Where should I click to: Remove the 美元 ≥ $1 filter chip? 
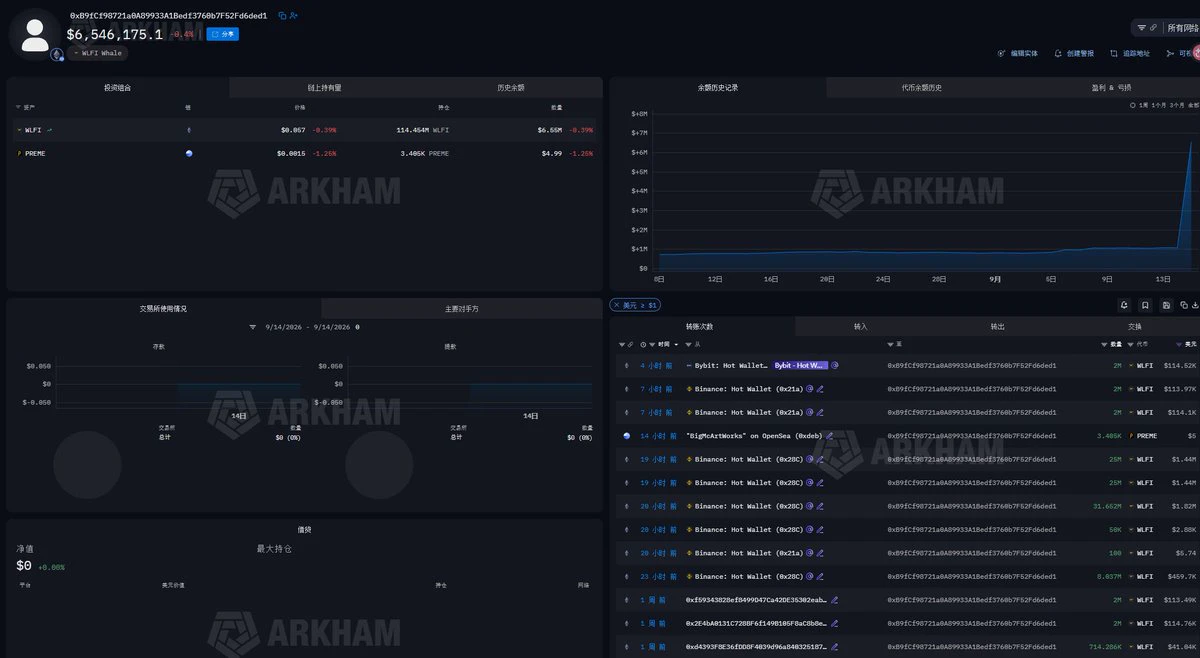(618, 305)
